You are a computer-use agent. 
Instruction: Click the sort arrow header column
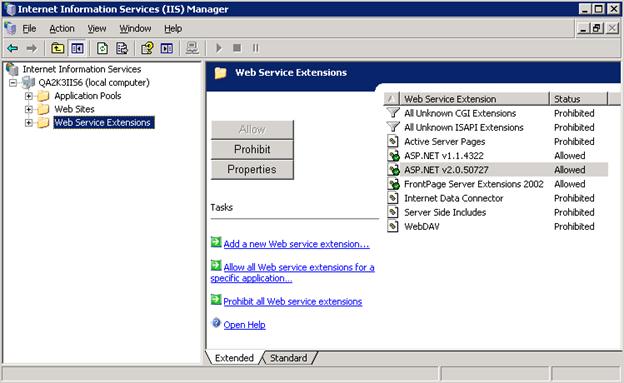click(x=391, y=99)
